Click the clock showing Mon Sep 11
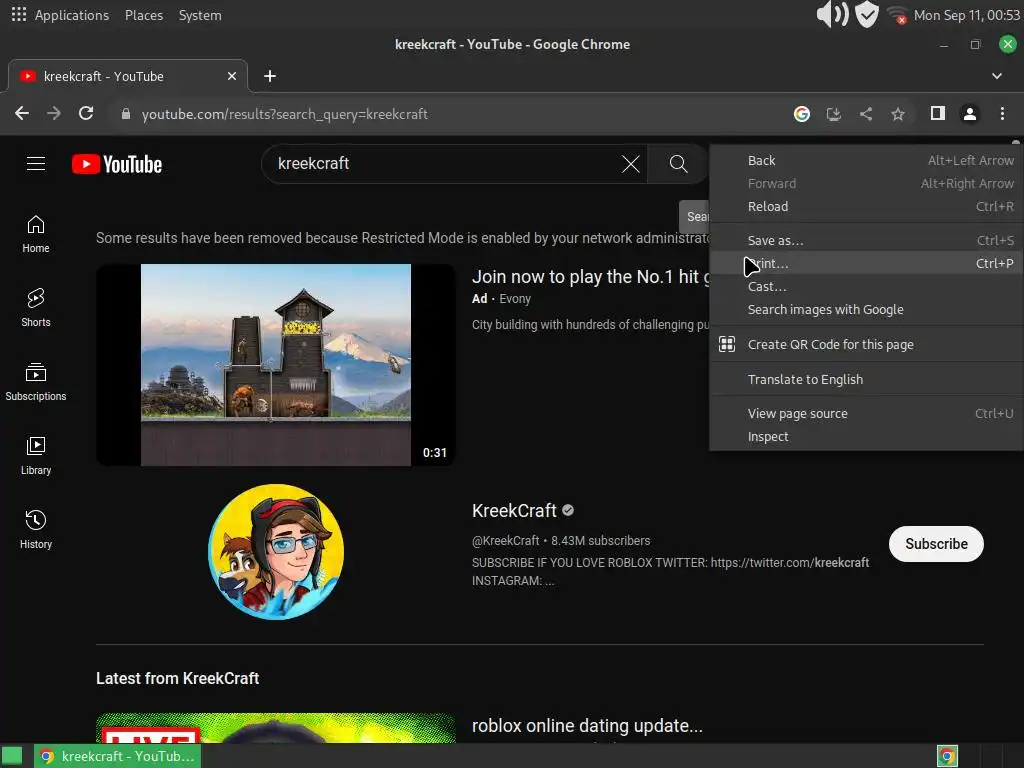This screenshot has height=768, width=1024. 967,15
